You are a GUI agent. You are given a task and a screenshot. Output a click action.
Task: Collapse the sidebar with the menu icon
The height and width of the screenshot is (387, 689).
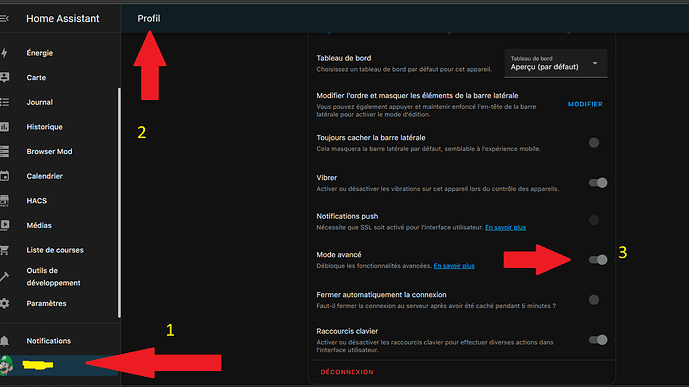(x=4, y=18)
